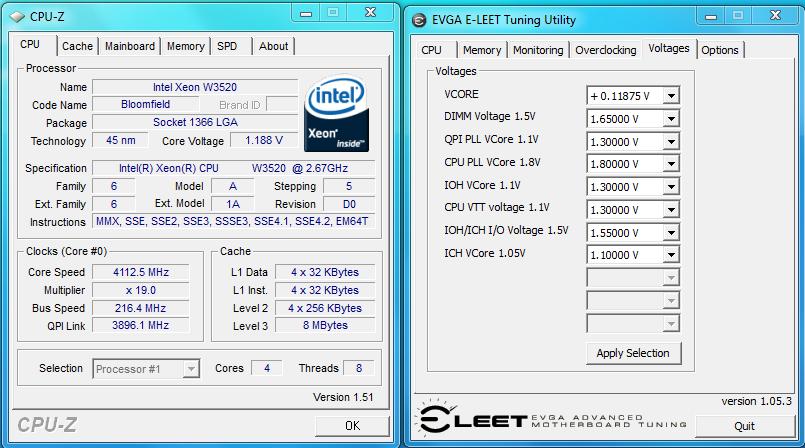The height and width of the screenshot is (448, 805).
Task: Click the Ext. Family value 6
Action: click(114, 204)
